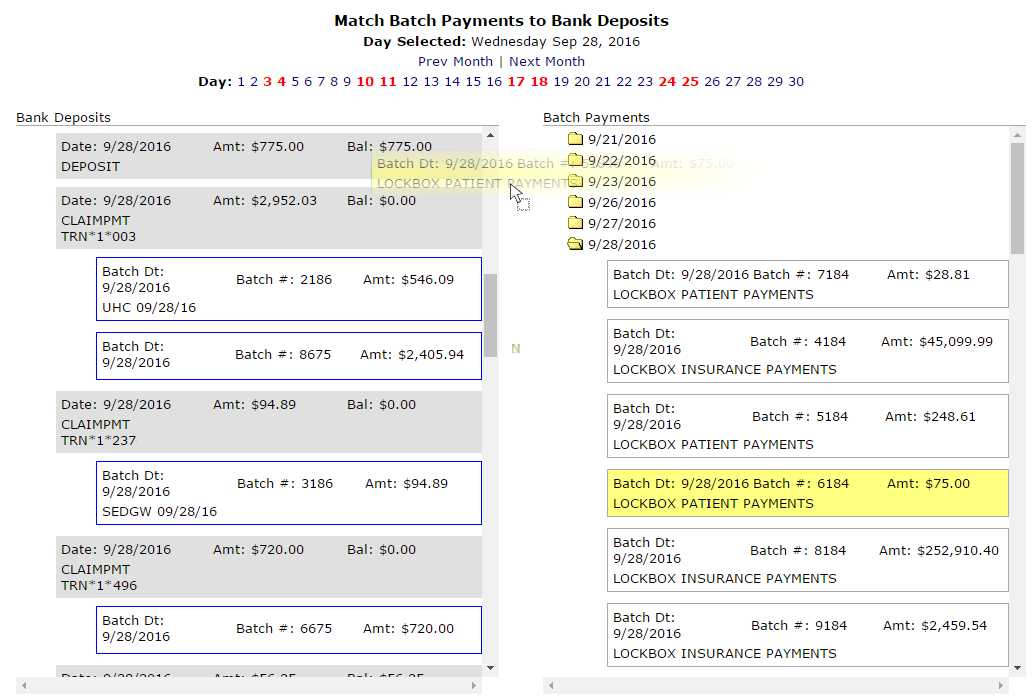
Task: Choose red day 10
Action: coord(365,82)
